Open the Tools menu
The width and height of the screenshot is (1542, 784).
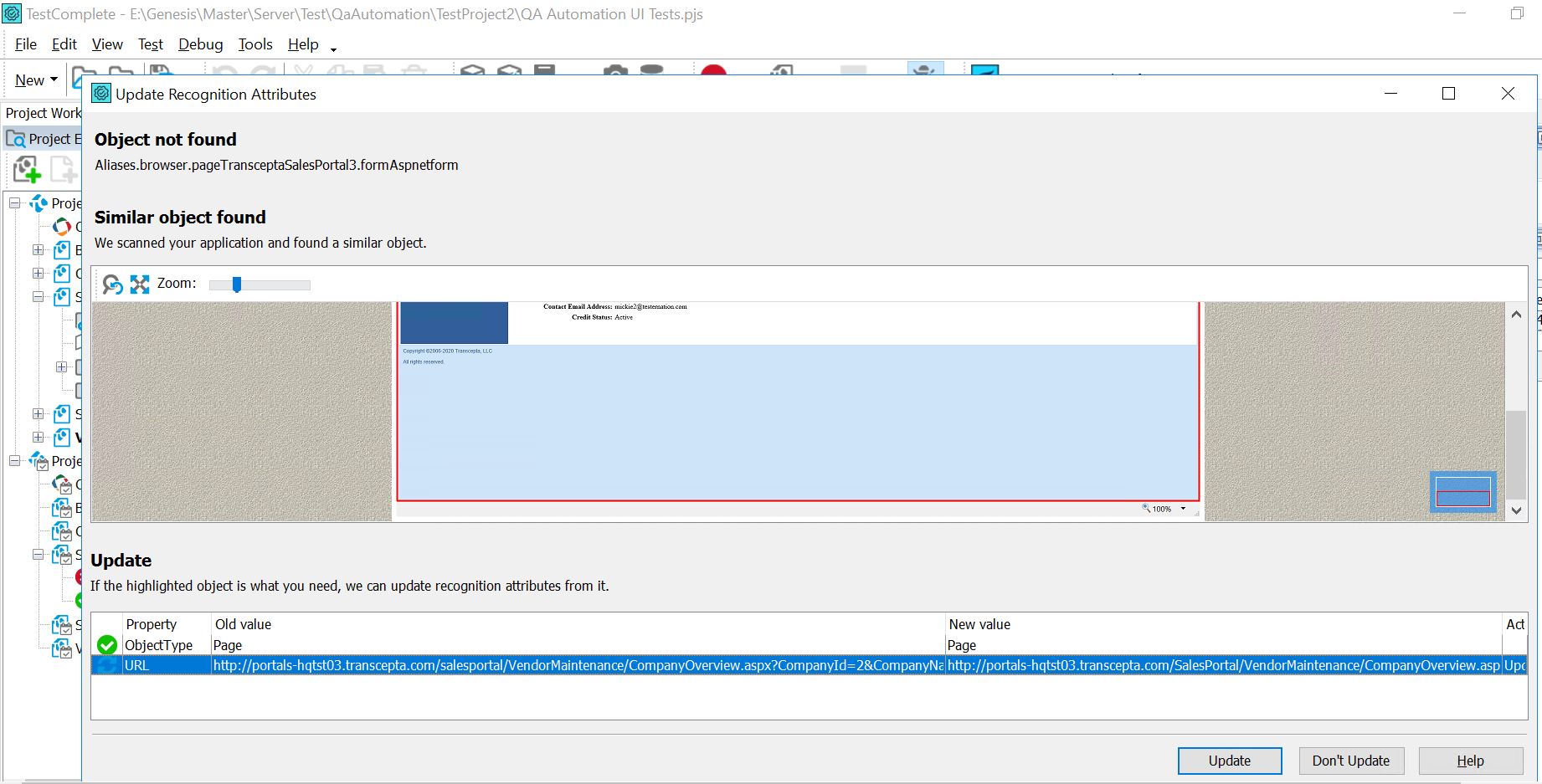pyautogui.click(x=255, y=44)
